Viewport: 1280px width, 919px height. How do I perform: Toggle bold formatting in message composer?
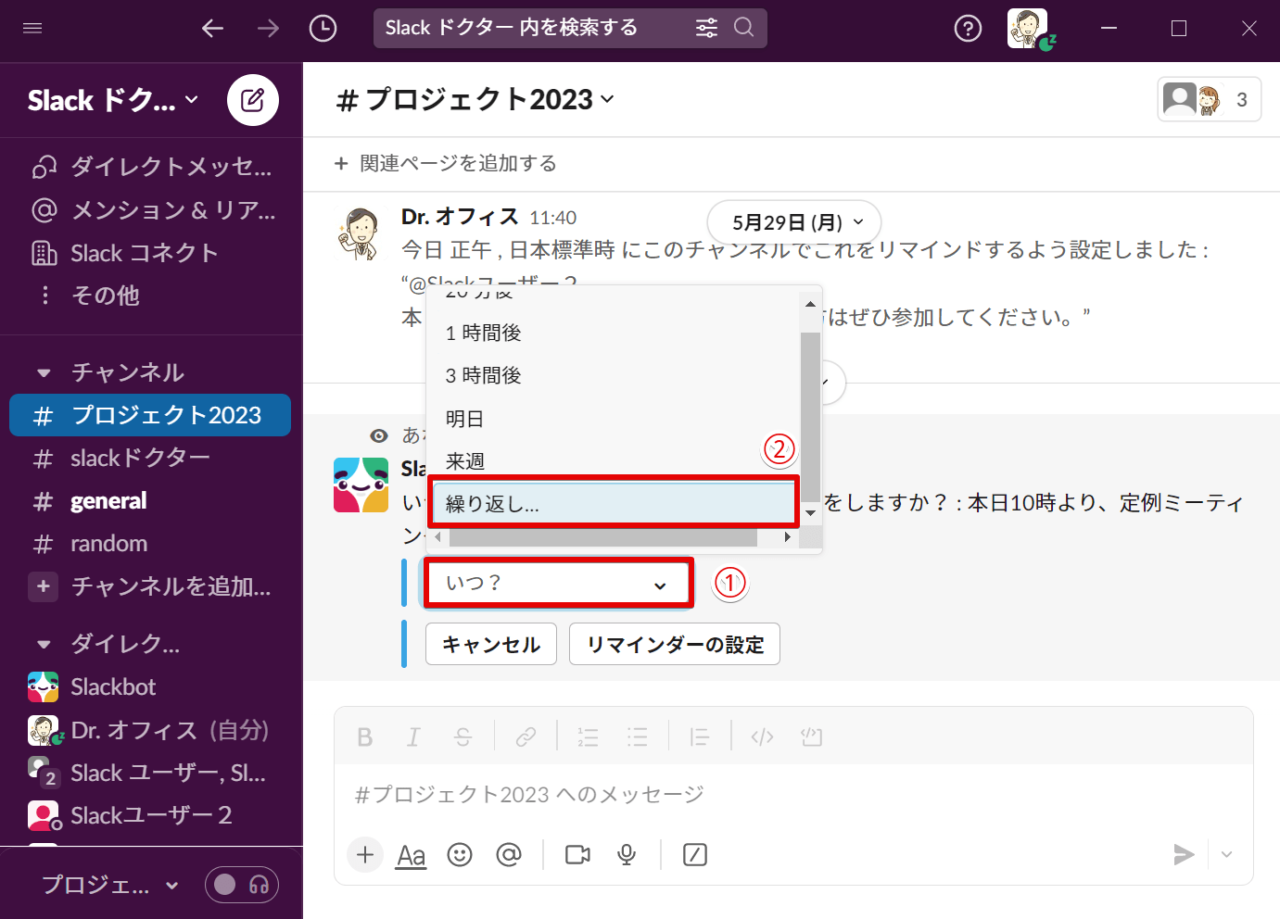point(365,738)
